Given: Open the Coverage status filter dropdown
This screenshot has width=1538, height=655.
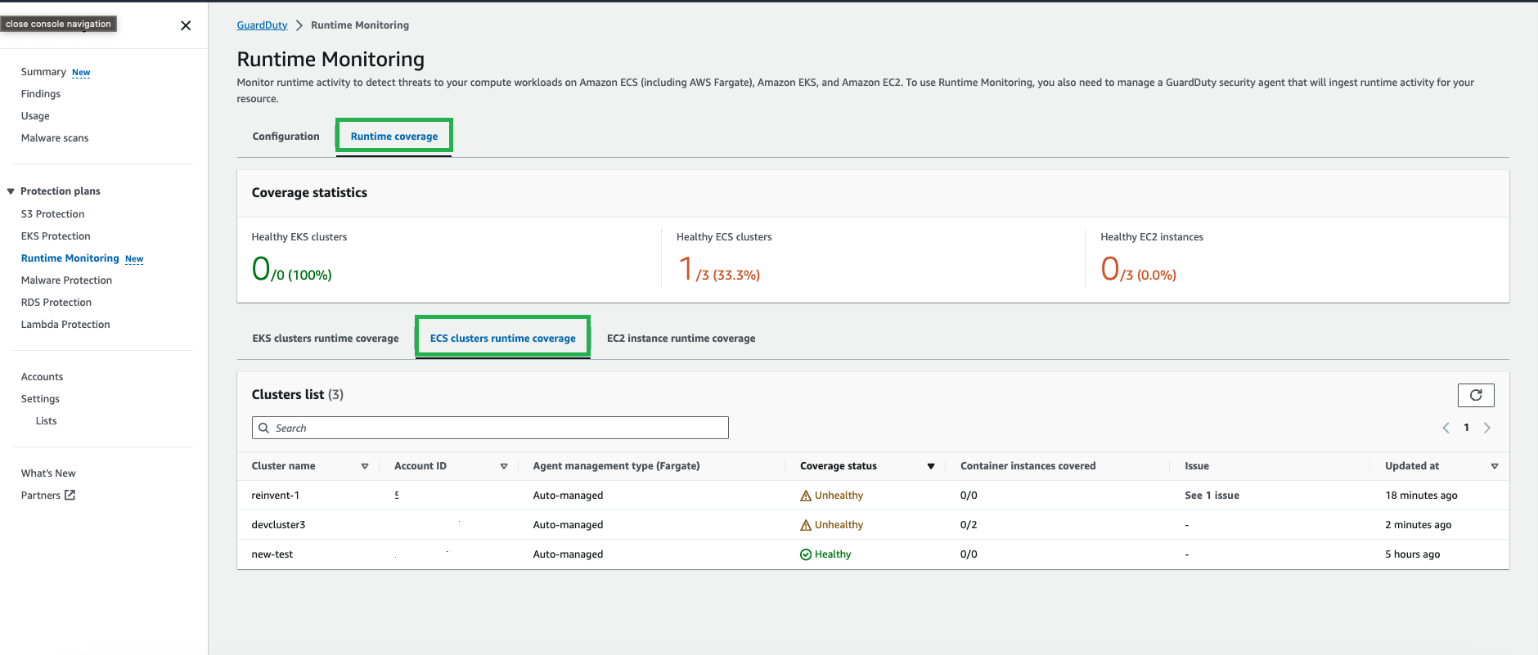Looking at the screenshot, I should pyautogui.click(x=931, y=465).
